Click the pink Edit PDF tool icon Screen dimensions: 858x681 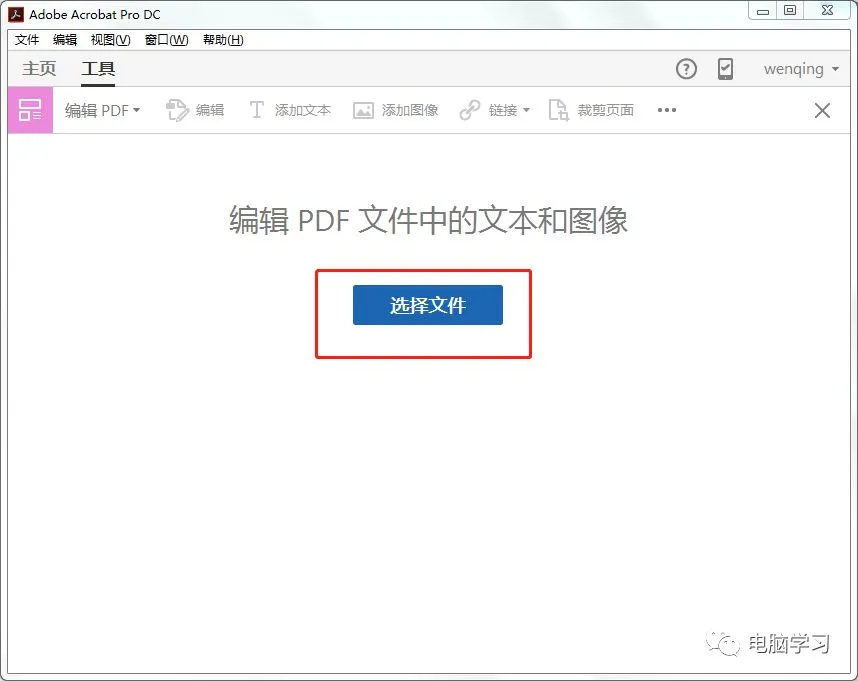point(30,110)
